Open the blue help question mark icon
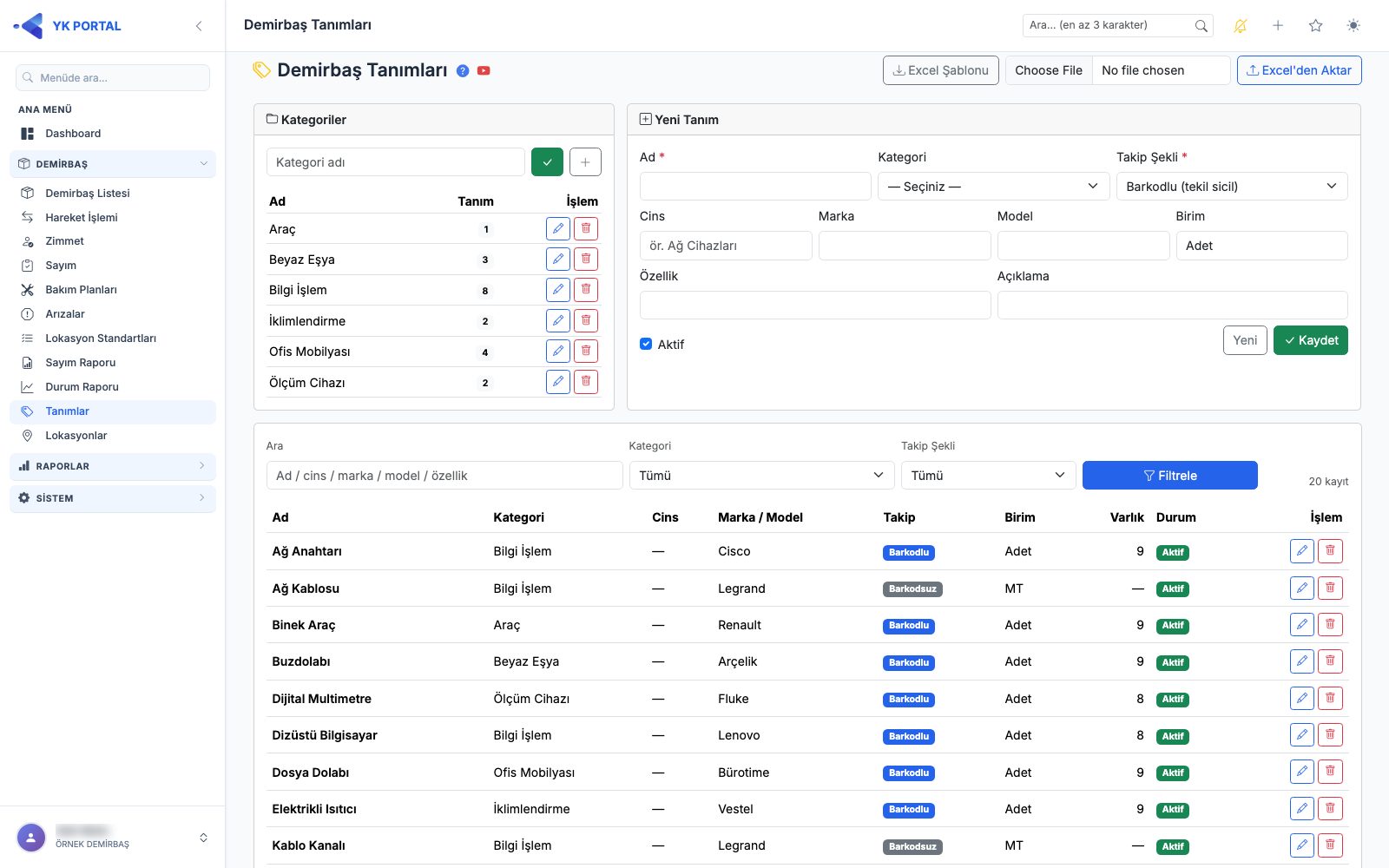1389x868 pixels. [x=463, y=71]
